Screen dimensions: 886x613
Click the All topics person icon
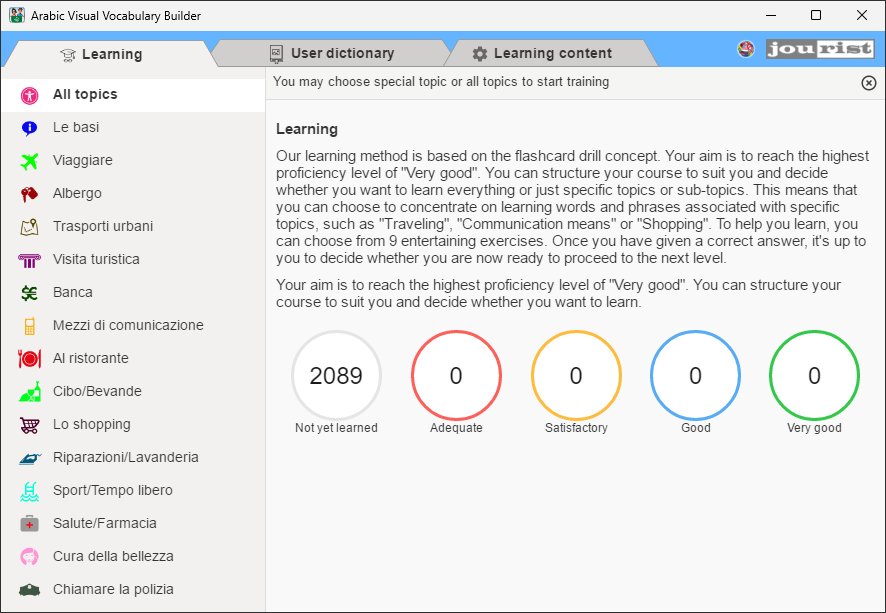(29, 95)
